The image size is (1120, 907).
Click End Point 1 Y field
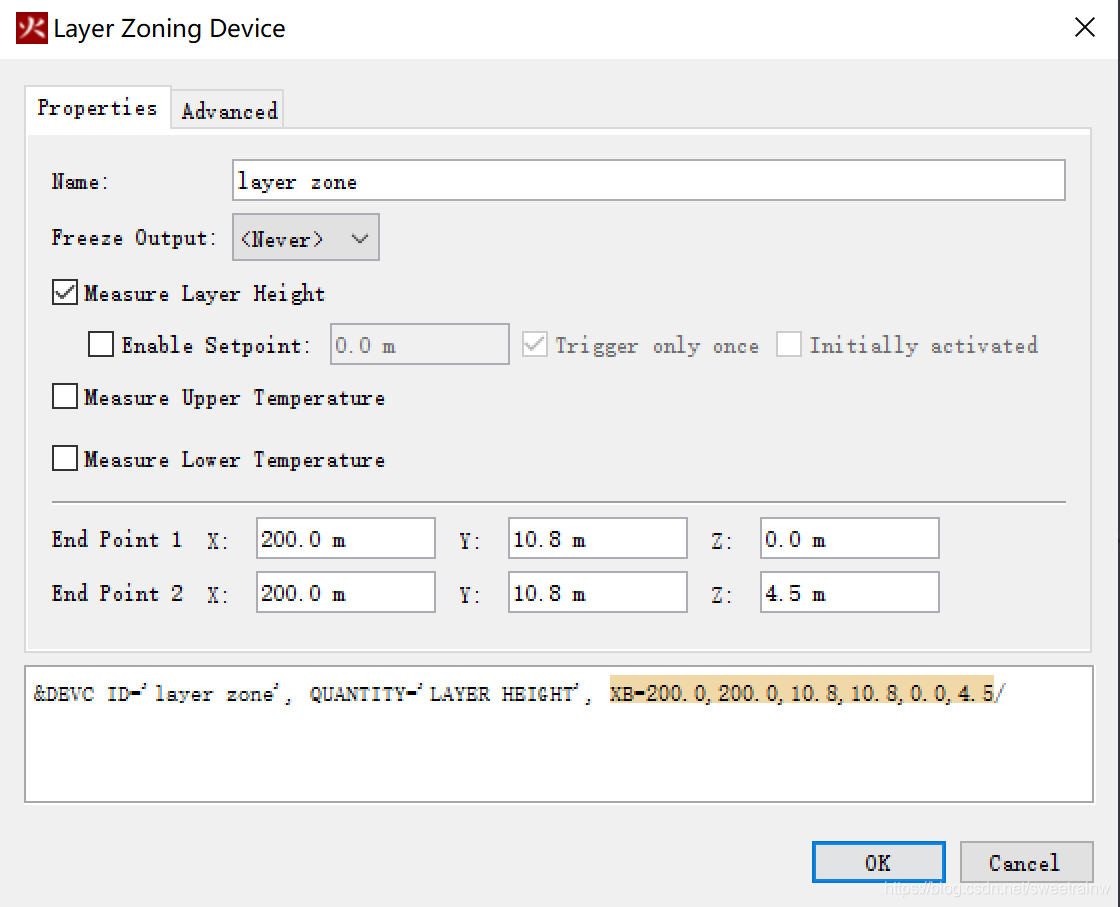tap(598, 538)
